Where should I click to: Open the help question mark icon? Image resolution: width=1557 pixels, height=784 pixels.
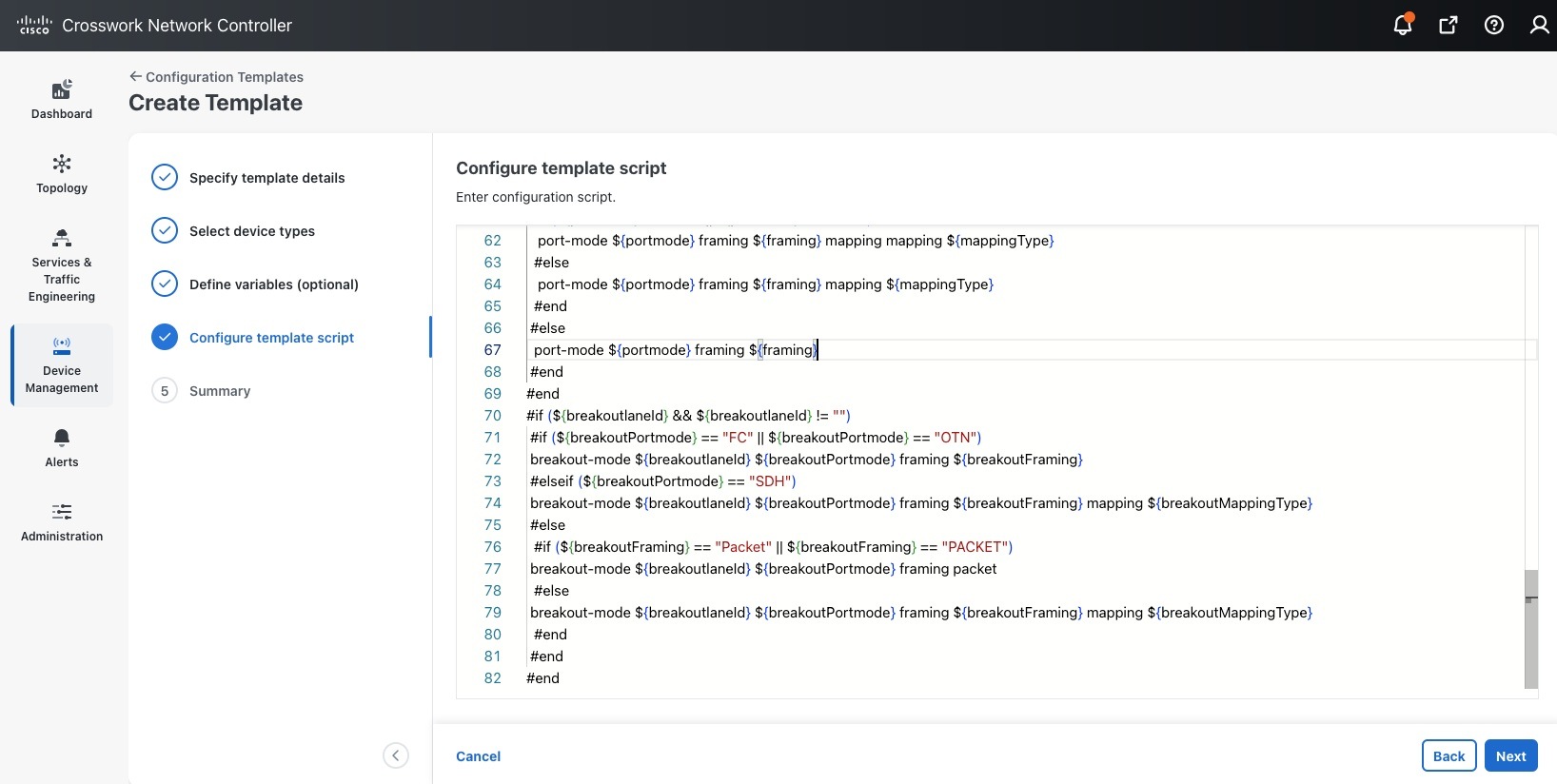pos(1494,25)
